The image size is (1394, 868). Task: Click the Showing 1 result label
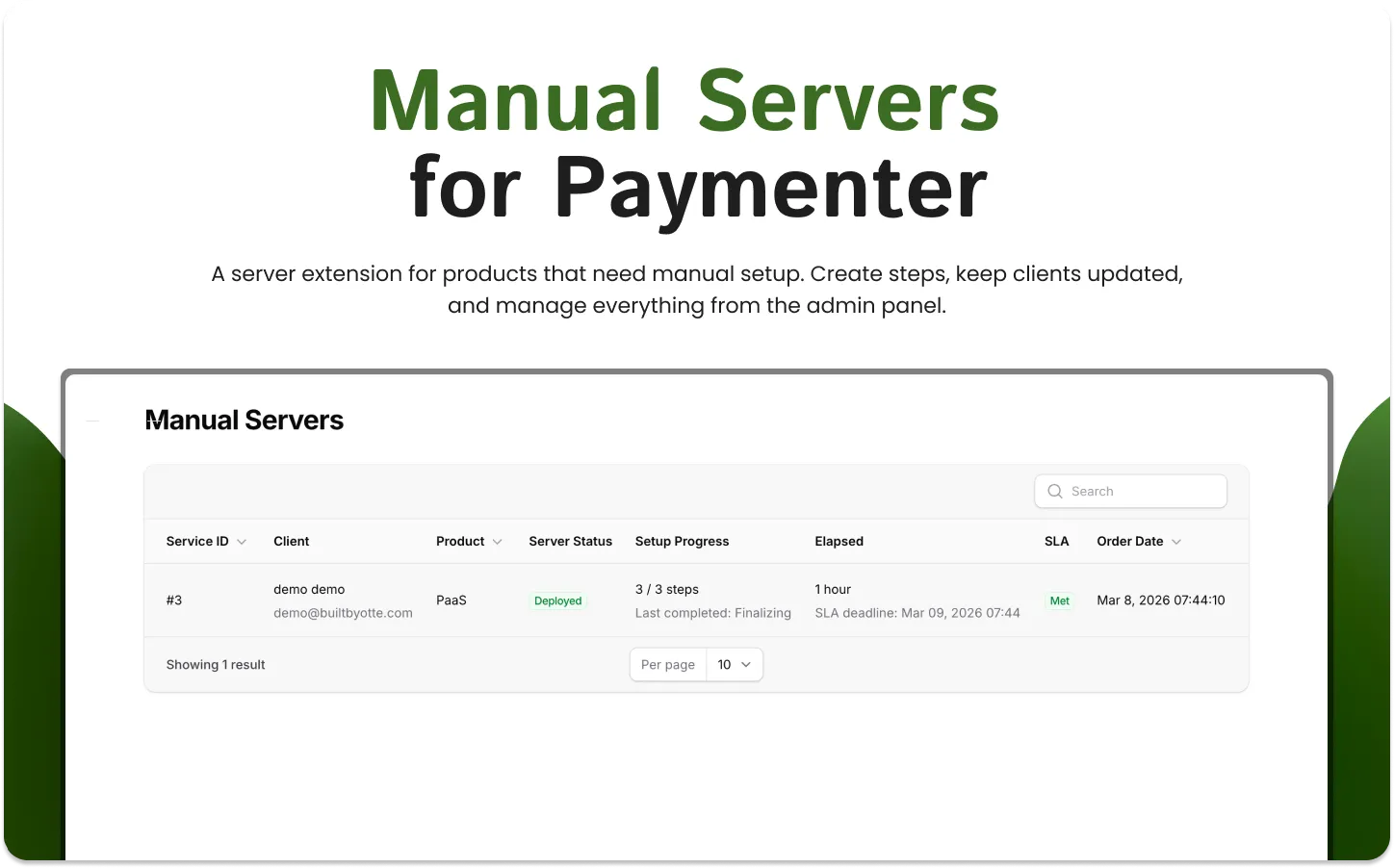tap(216, 664)
